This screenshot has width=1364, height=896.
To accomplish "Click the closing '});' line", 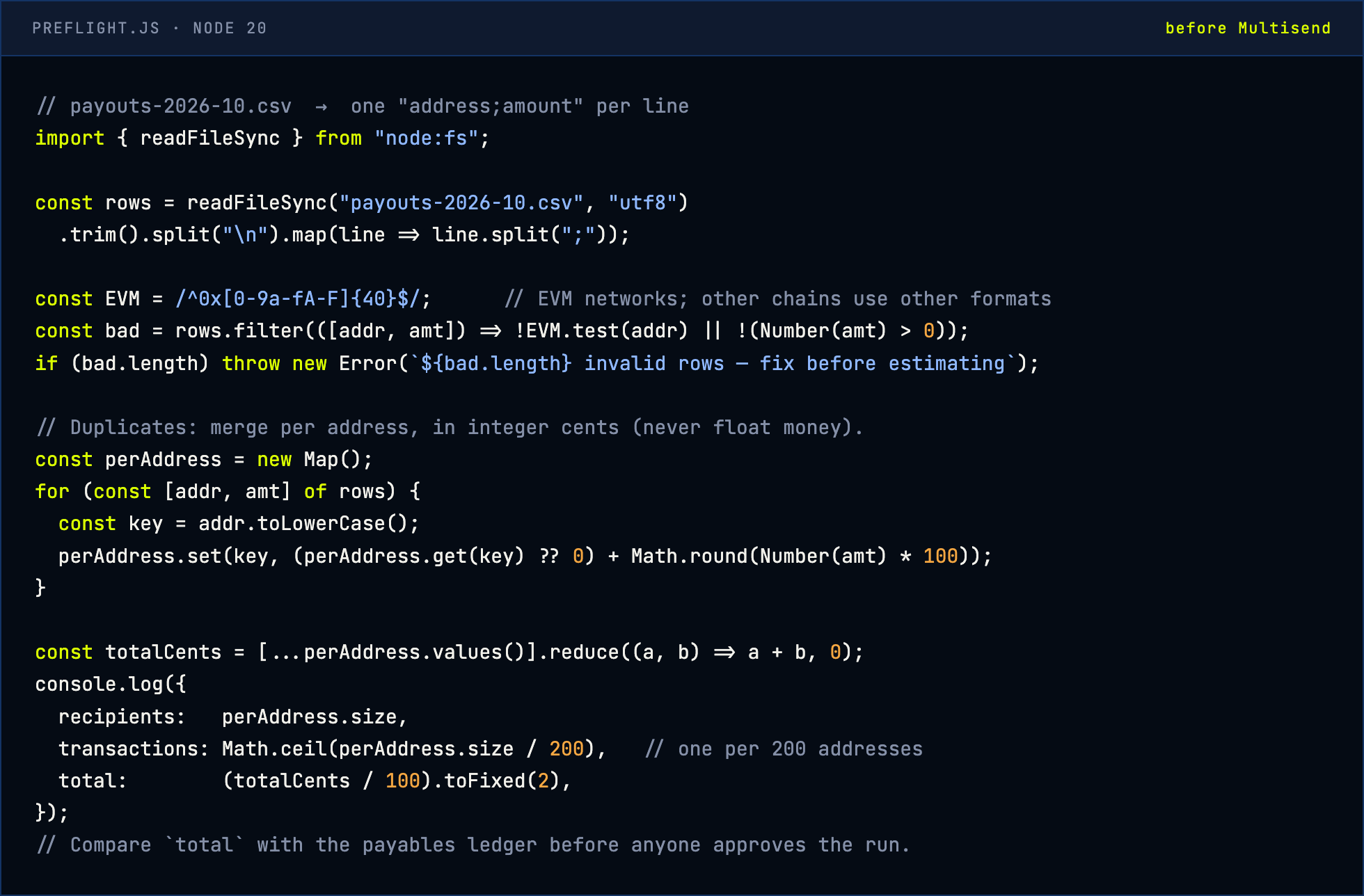I will pyautogui.click(x=52, y=813).
